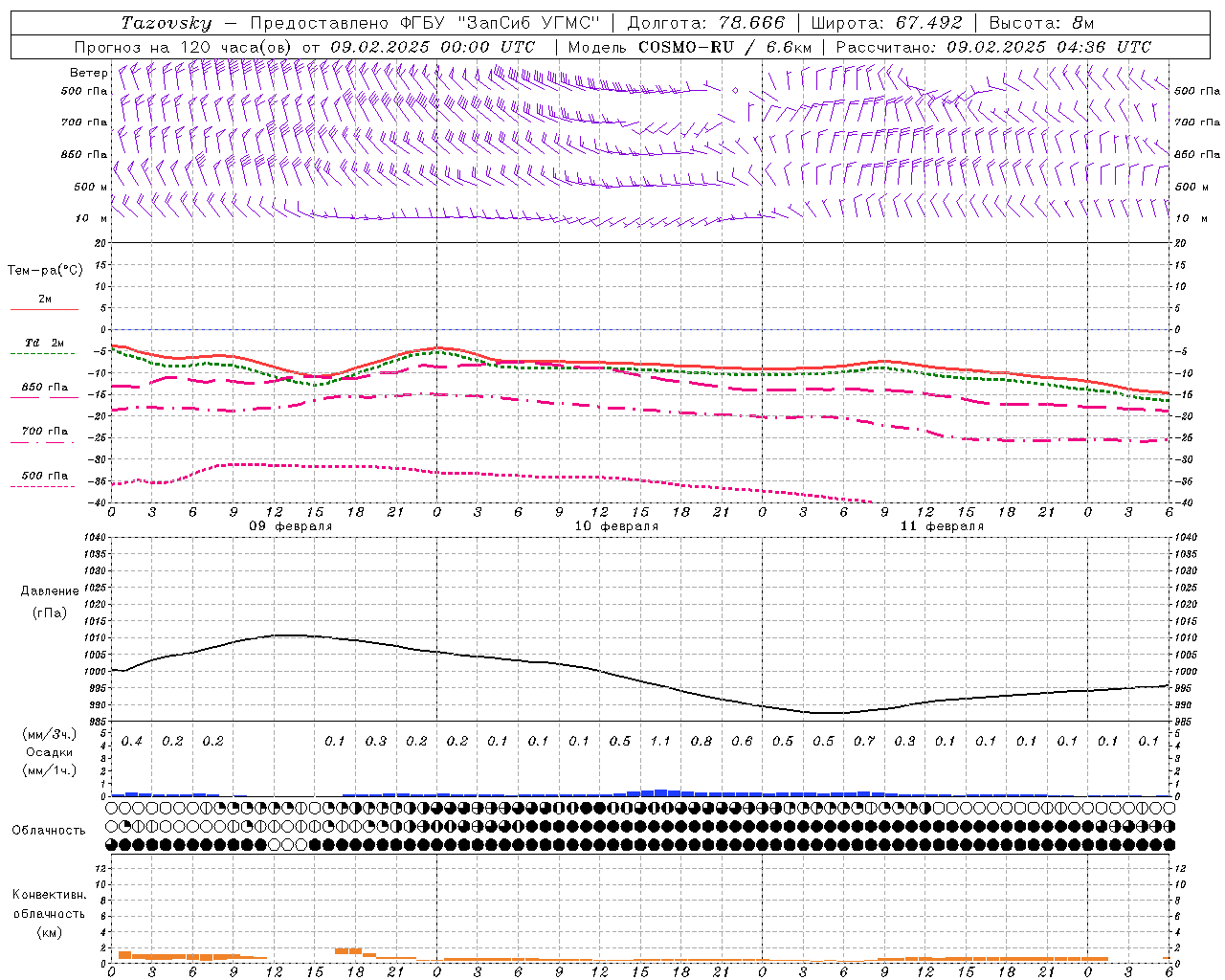Viewport: 1225px width, 980px height.
Task: Click the Тем-ра(°C) temperature panel label
Action: (x=45, y=271)
